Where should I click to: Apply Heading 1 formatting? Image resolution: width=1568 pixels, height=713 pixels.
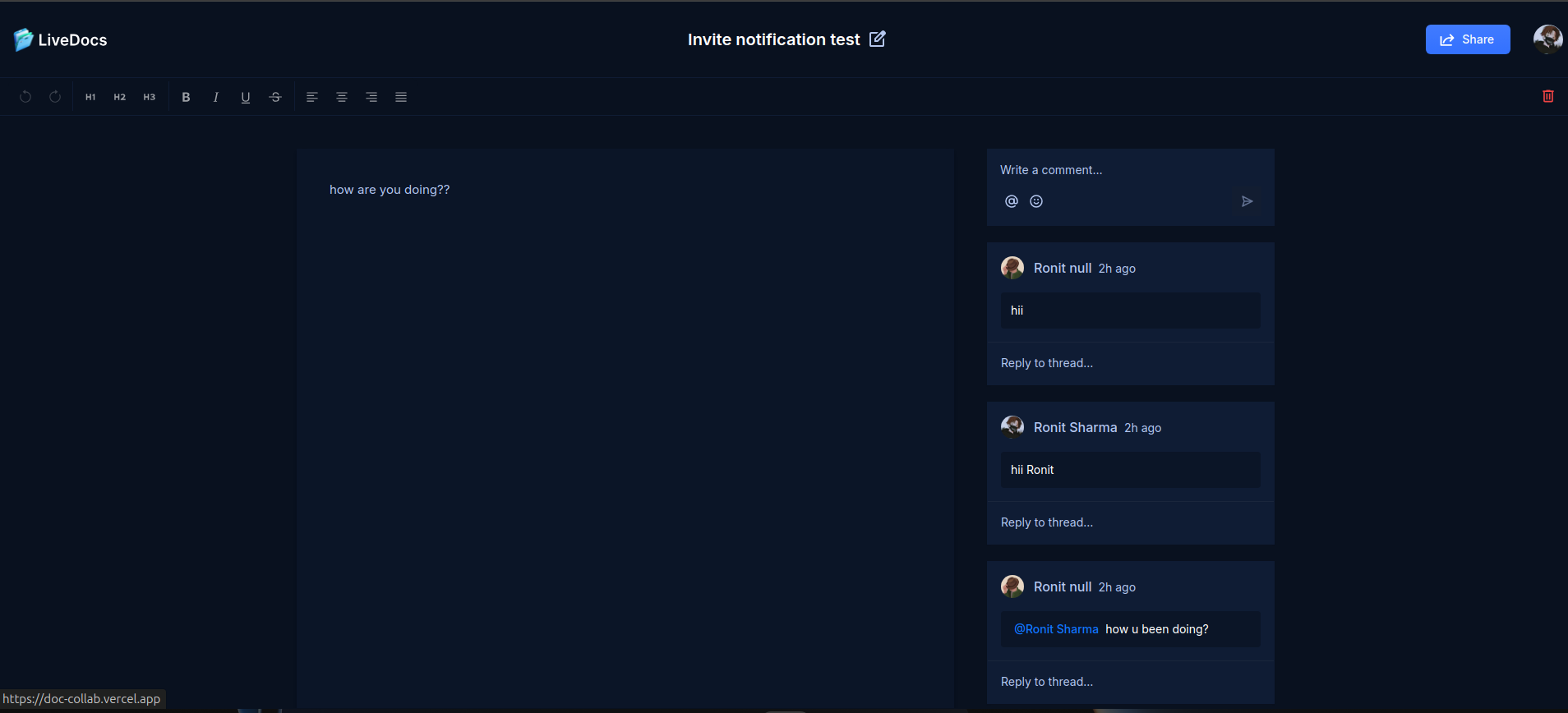tap(90, 97)
